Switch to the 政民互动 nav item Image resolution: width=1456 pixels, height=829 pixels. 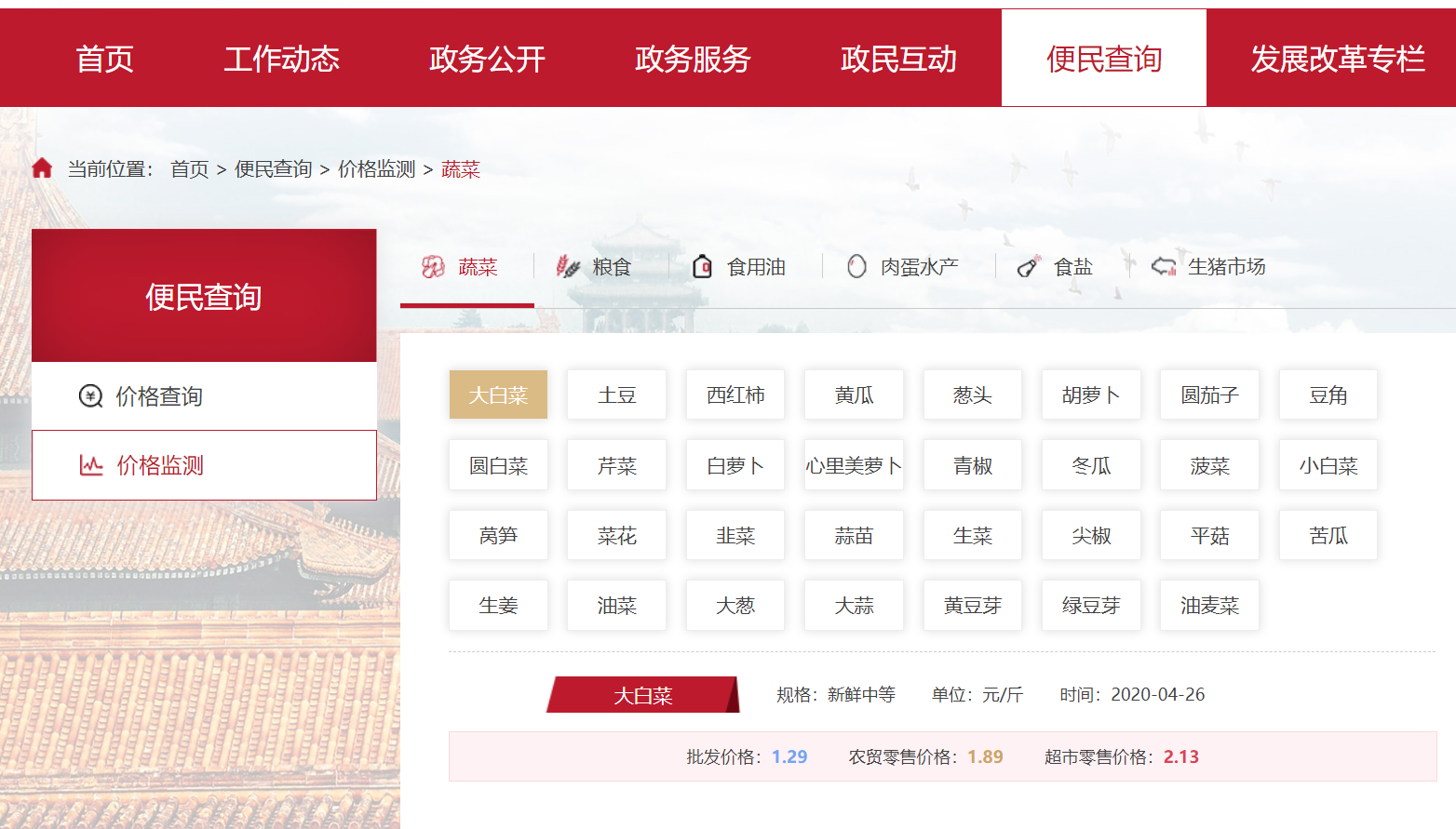[898, 59]
